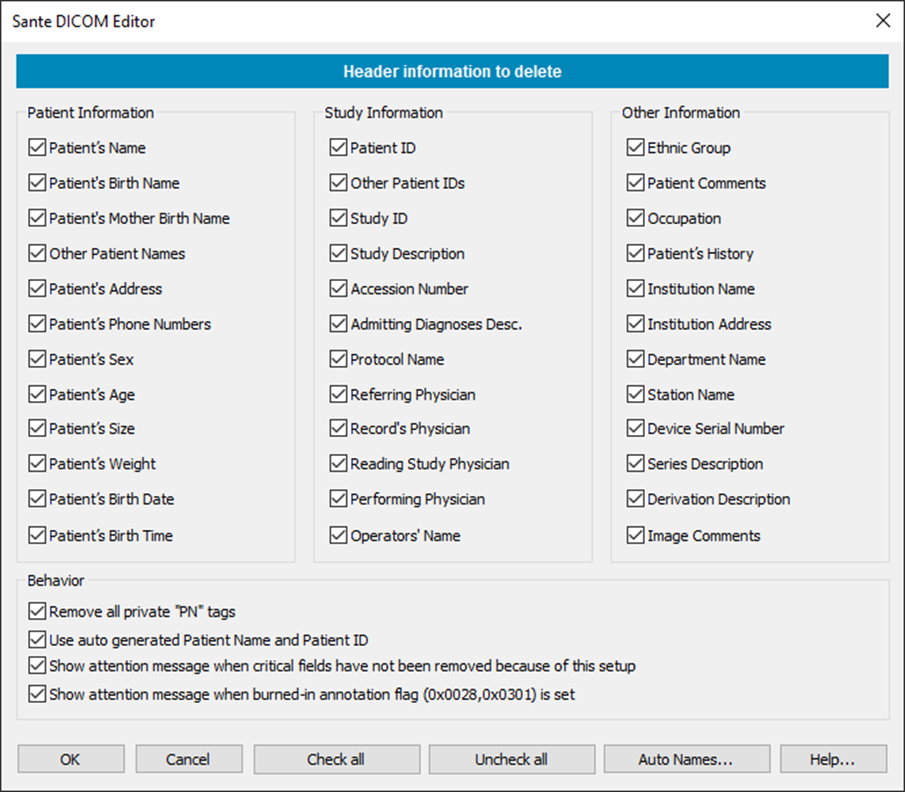
Task: Uncheck the Referring Physician checkbox
Action: [x=338, y=394]
